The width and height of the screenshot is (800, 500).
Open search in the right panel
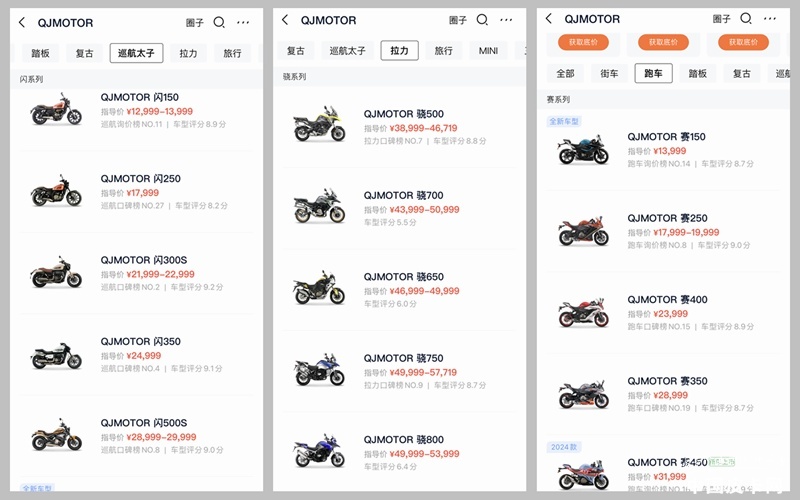(746, 18)
